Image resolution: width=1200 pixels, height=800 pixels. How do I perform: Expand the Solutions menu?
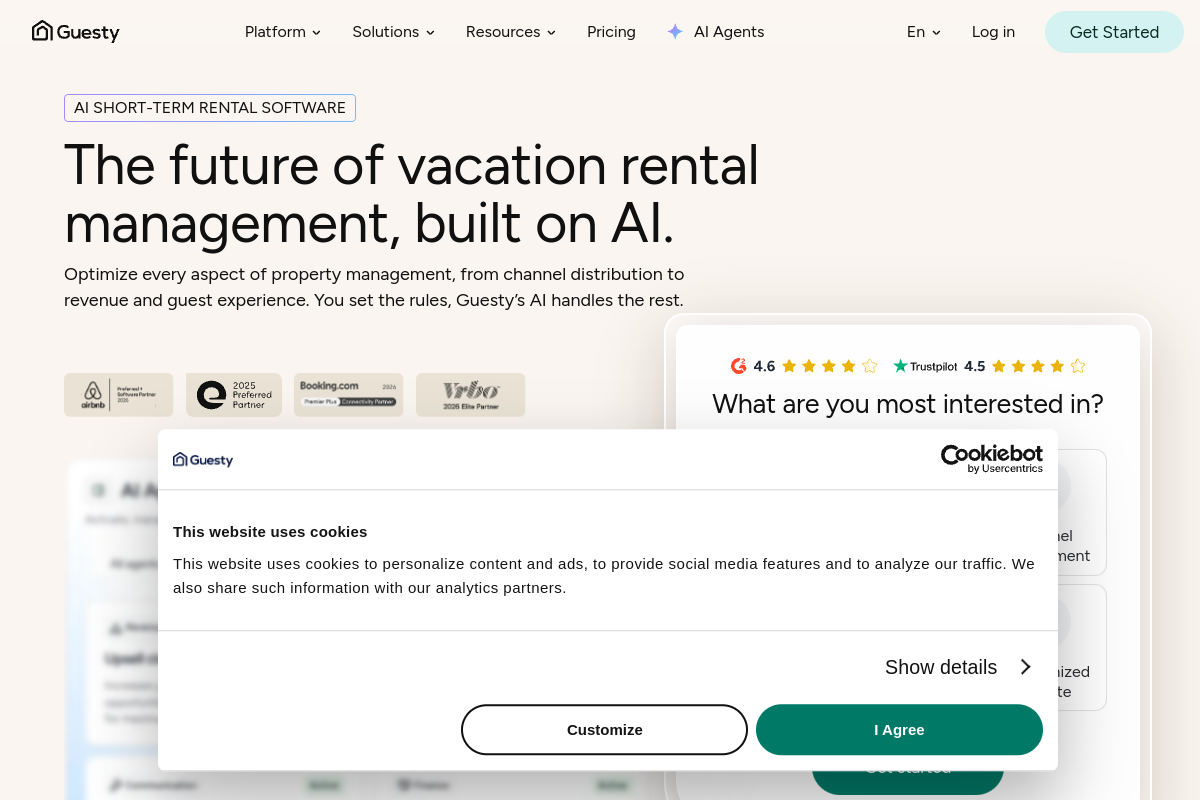pos(393,32)
